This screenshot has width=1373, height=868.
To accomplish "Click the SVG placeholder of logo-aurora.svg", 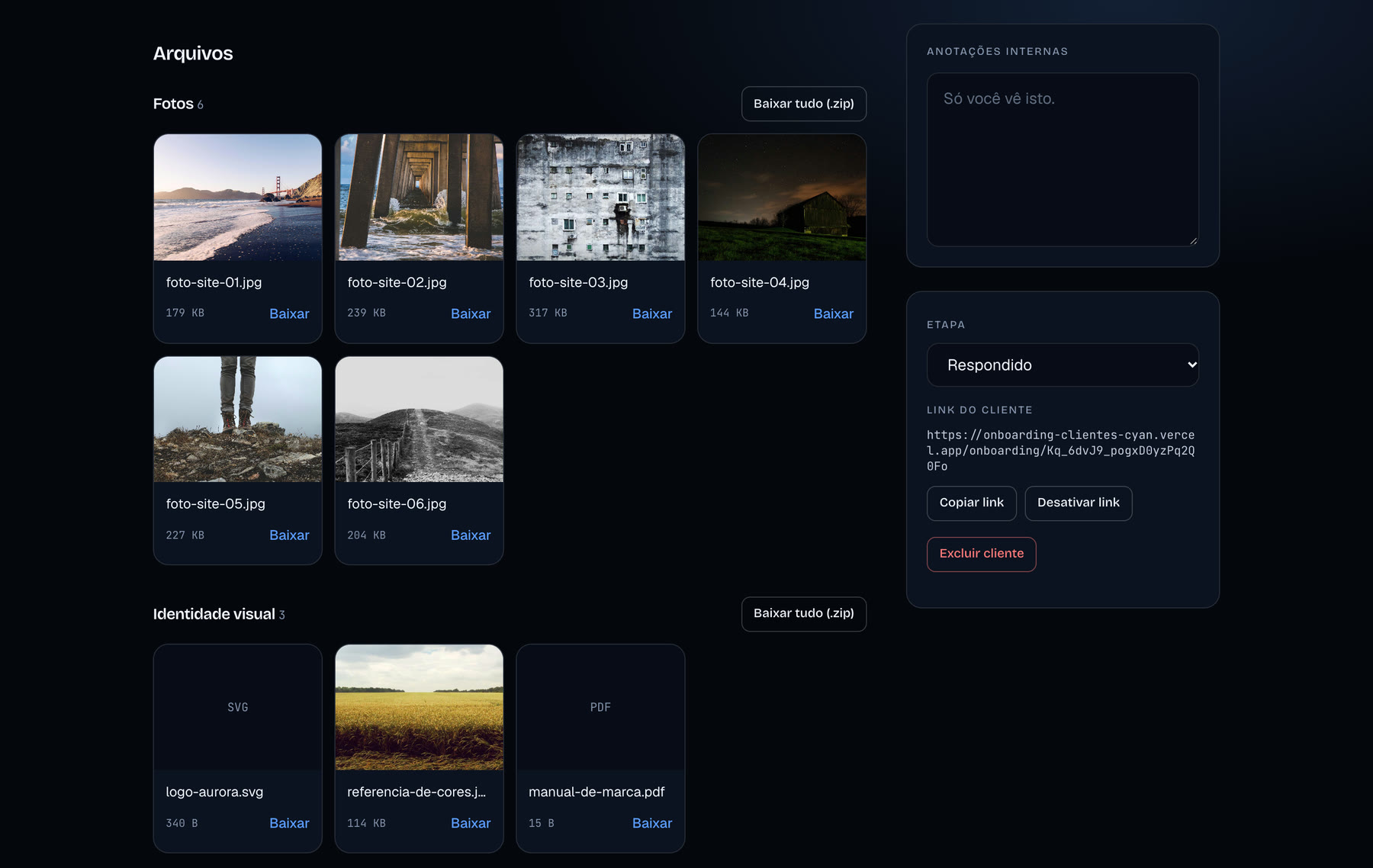I will point(238,707).
